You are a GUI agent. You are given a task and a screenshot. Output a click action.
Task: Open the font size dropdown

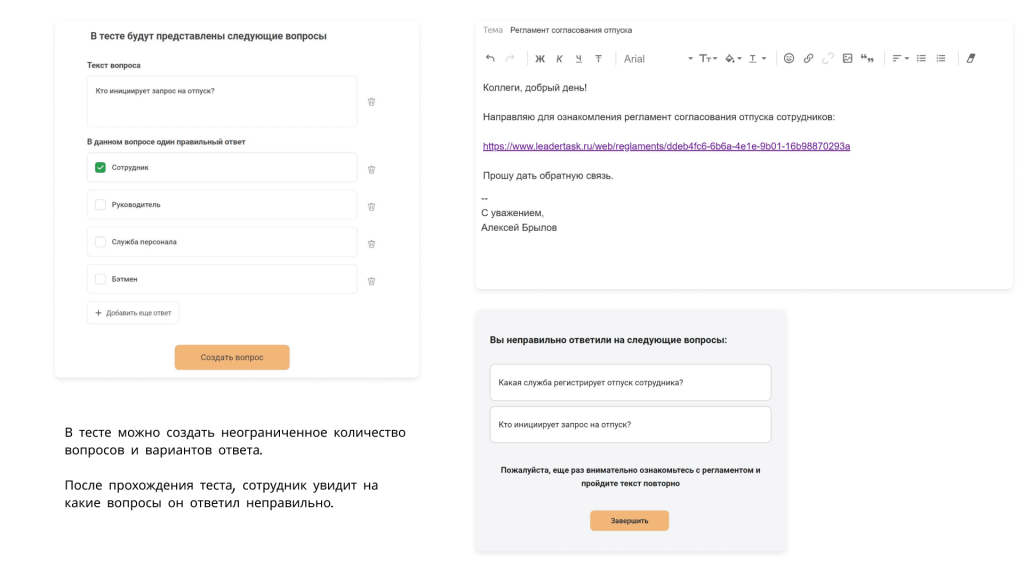pos(708,58)
